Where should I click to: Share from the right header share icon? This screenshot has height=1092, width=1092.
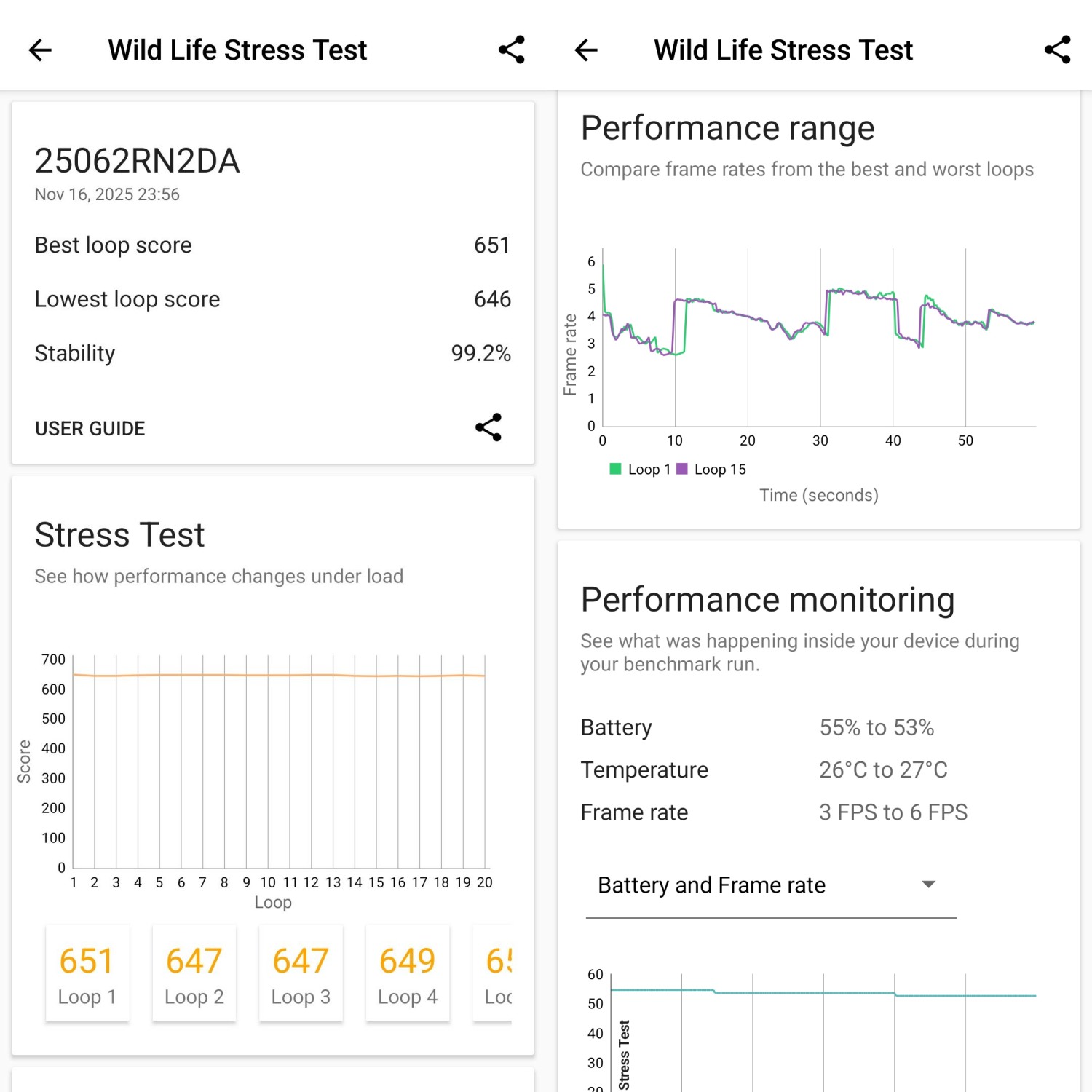(1057, 50)
